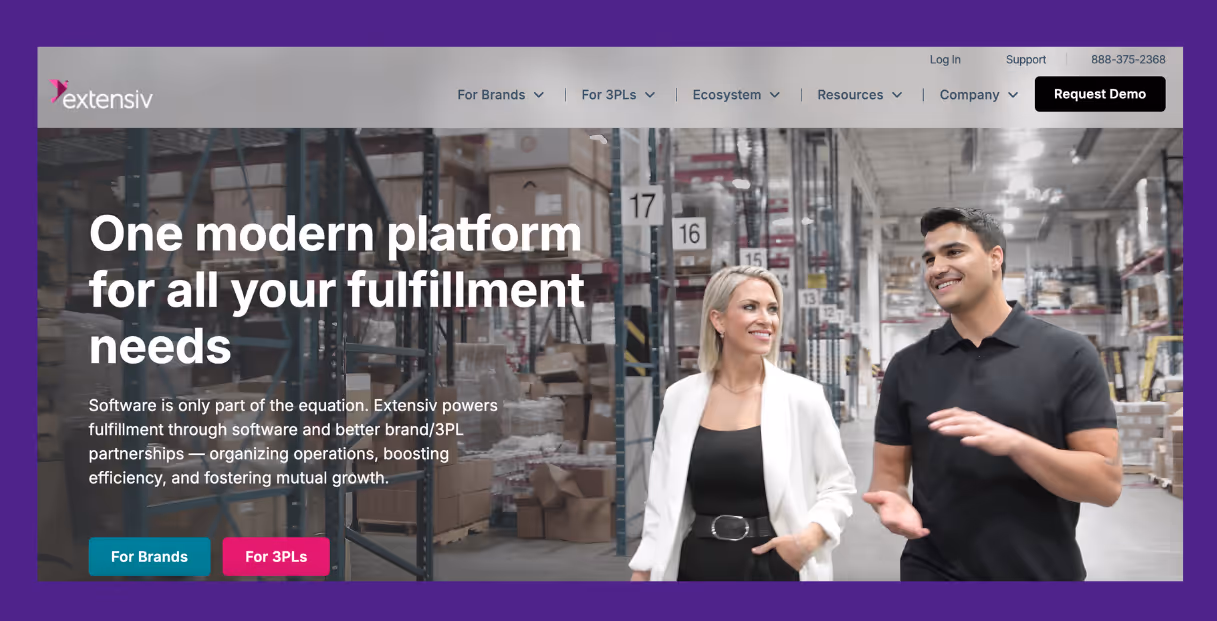Open the For Brands nav menu
This screenshot has height=621, width=1217.
[501, 95]
